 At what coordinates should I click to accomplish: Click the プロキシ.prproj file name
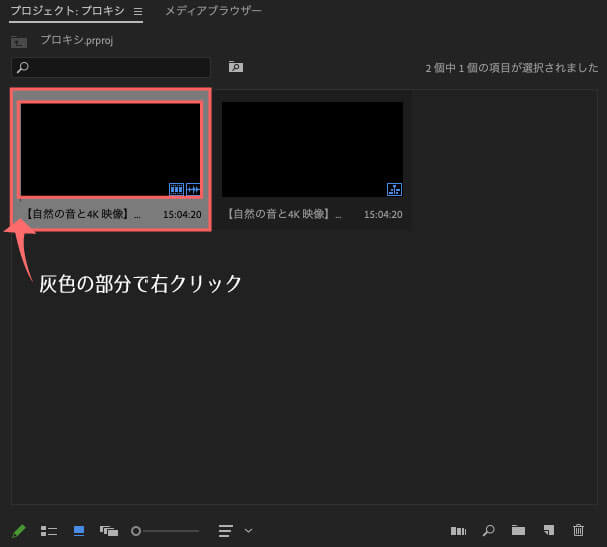click(77, 40)
